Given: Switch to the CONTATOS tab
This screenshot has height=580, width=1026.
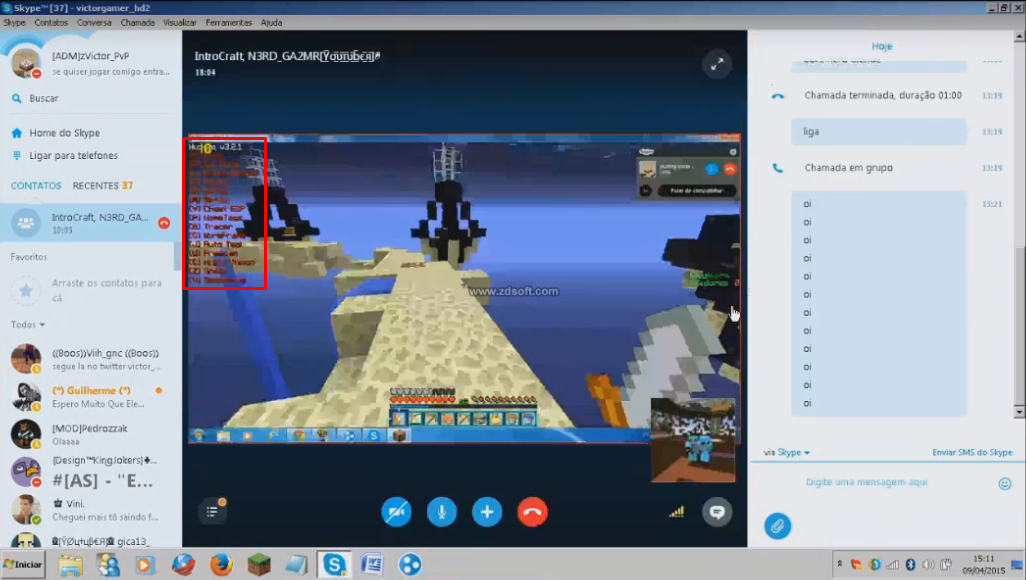Looking at the screenshot, I should pos(36,186).
